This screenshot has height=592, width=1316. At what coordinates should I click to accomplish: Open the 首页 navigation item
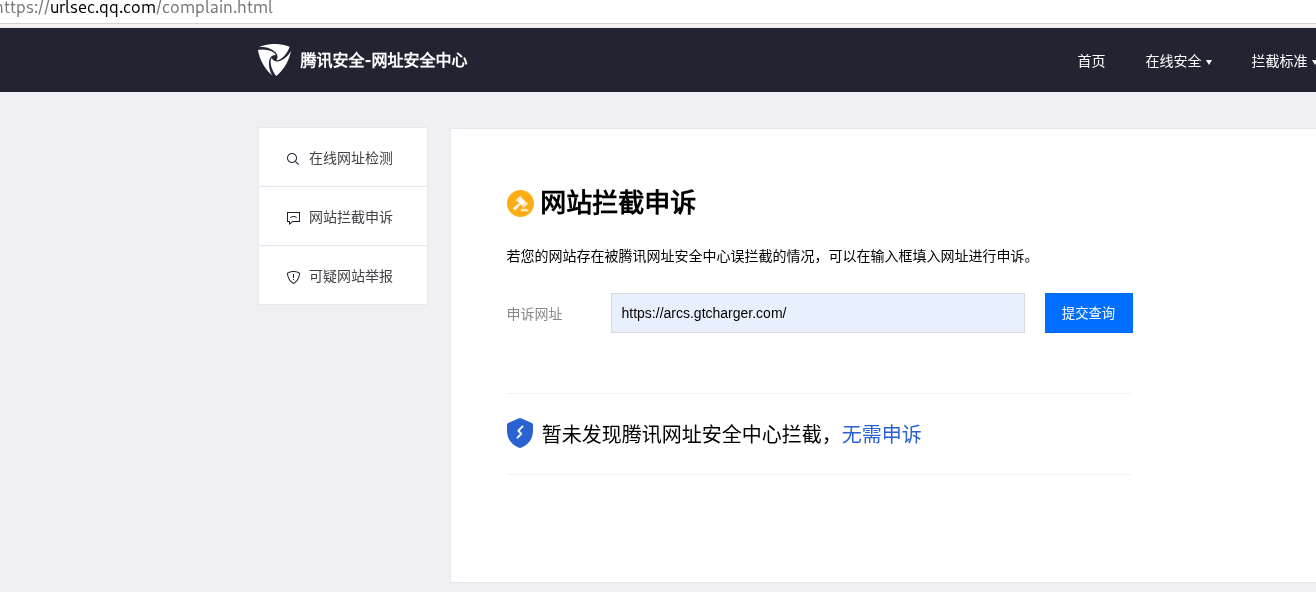pyautogui.click(x=1091, y=61)
